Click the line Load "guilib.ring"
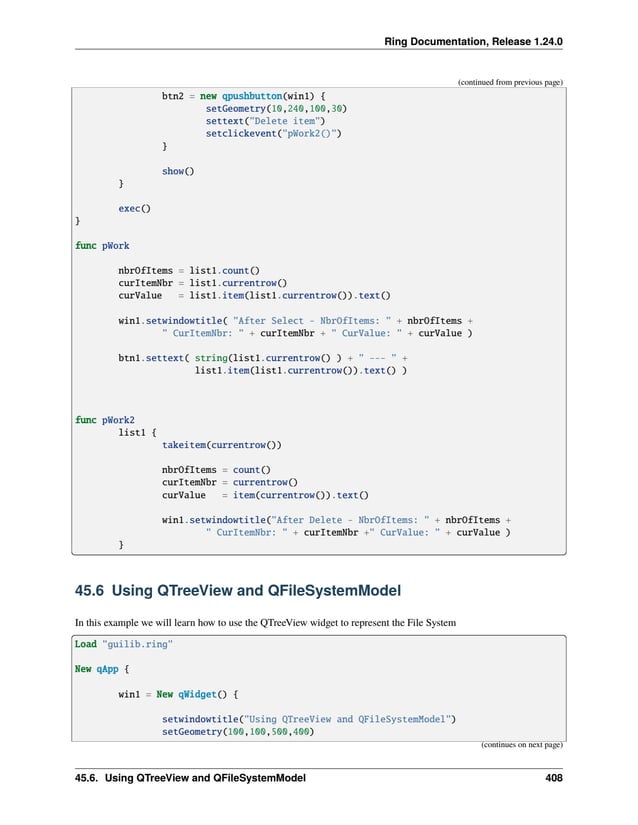This screenshot has height=825, width=638. 124,645
